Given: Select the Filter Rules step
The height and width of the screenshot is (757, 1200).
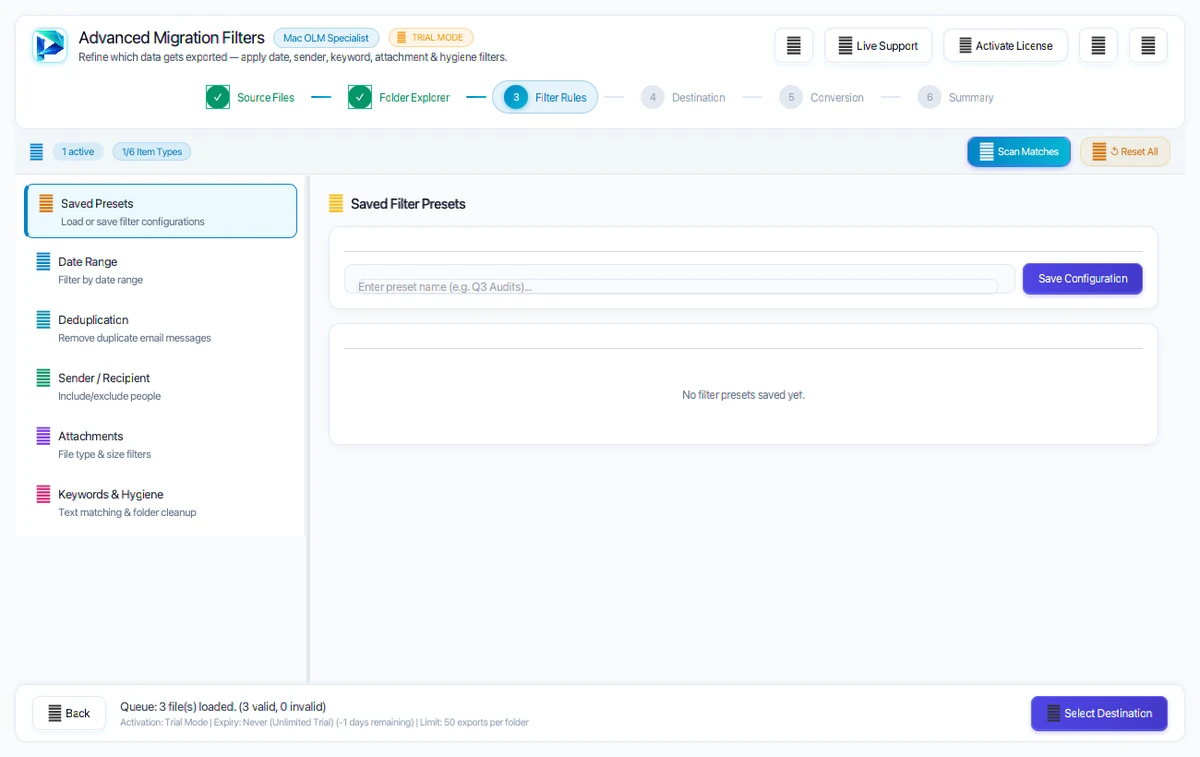Looking at the screenshot, I should coord(545,97).
